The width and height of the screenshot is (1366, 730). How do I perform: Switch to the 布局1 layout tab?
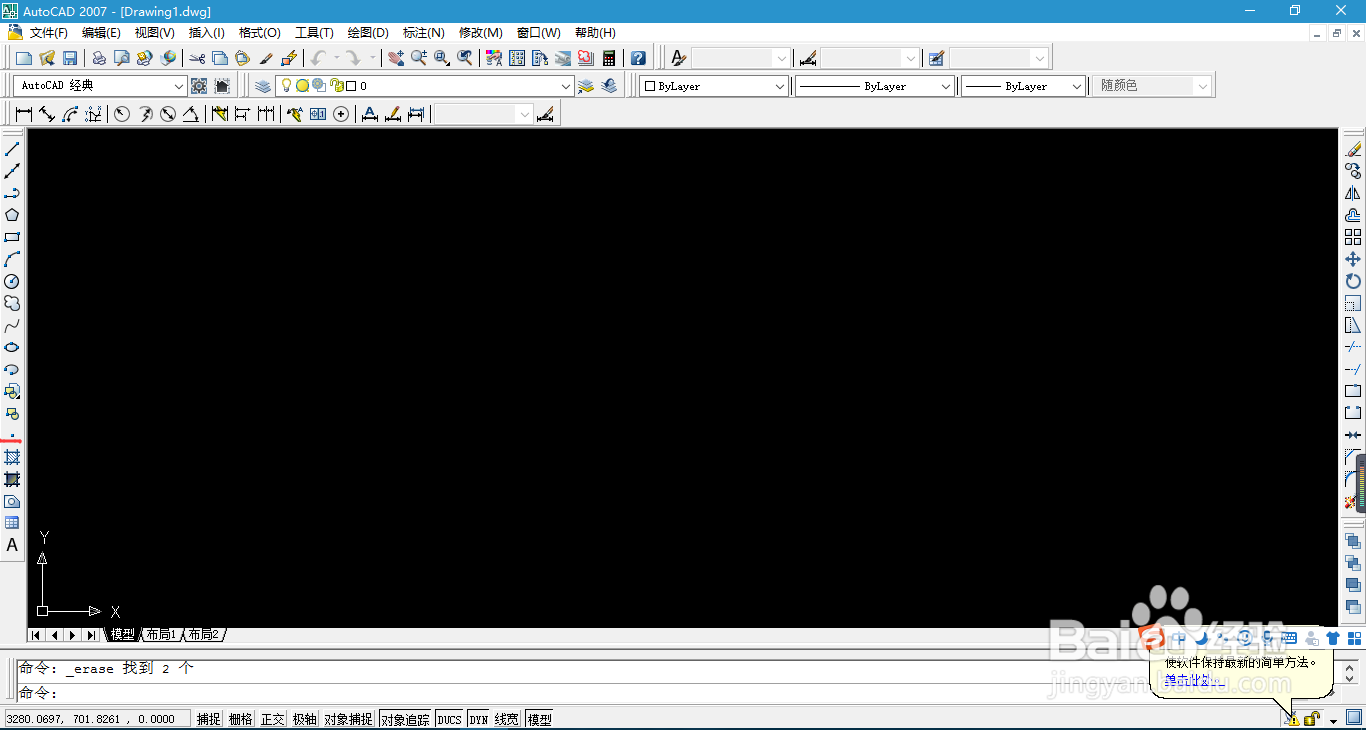(161, 635)
